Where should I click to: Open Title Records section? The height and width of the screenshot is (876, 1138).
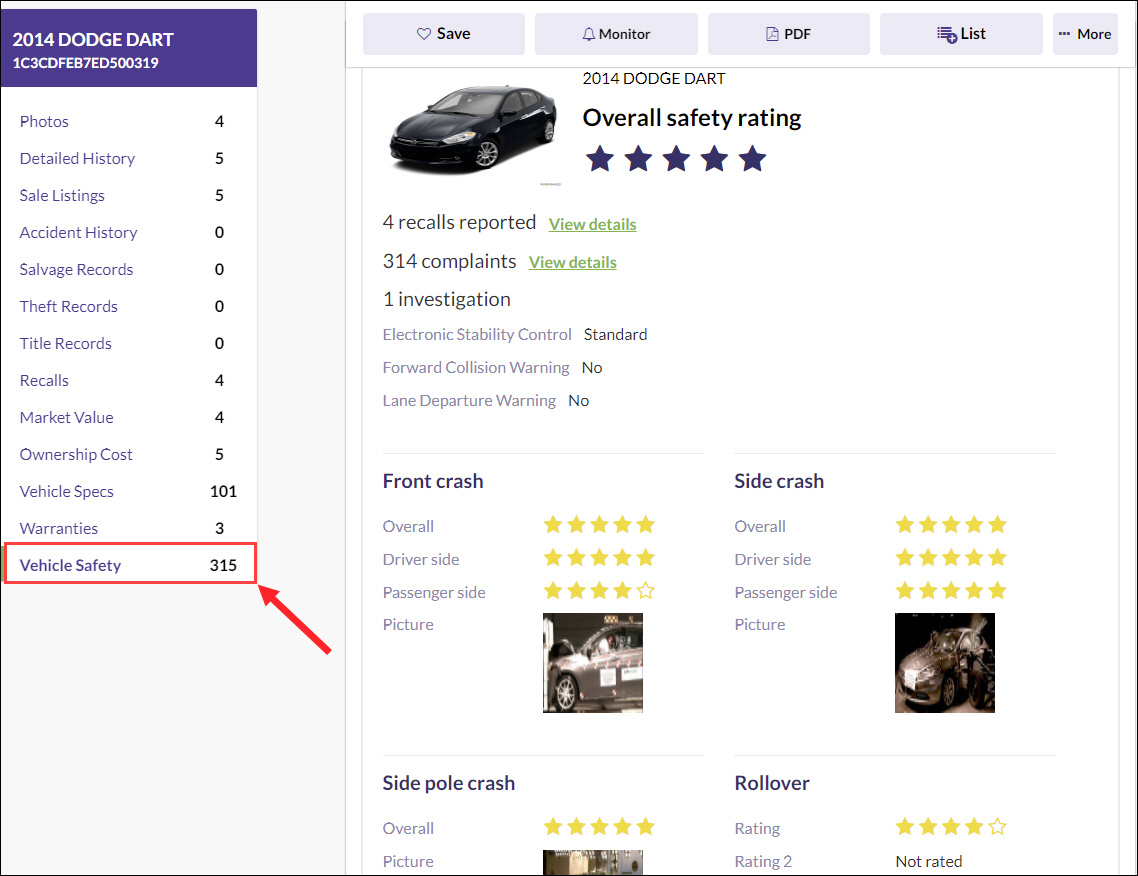(66, 343)
